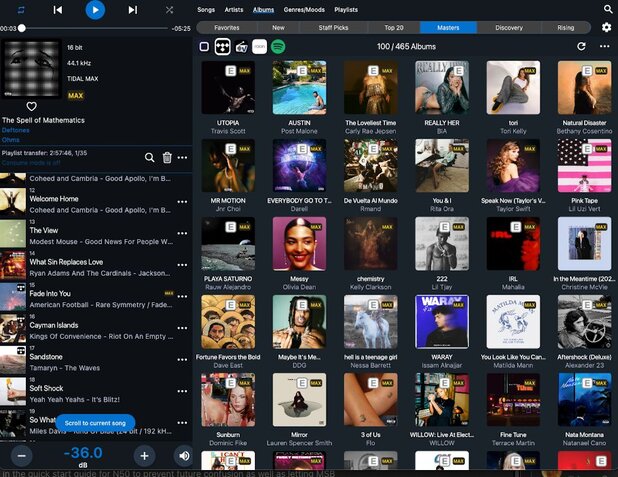618x477 pixels.
Task: Open Travis Scott artist link
Action: coord(228,131)
